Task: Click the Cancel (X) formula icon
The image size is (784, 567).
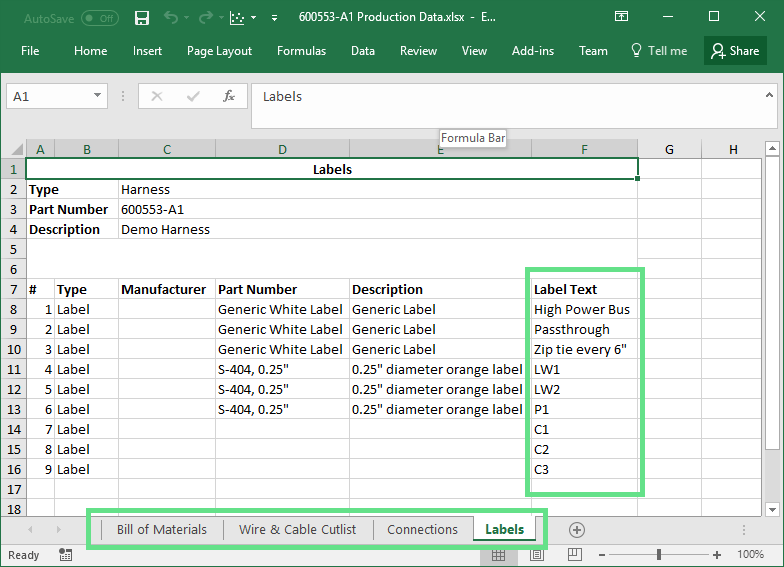Action: [x=156, y=96]
